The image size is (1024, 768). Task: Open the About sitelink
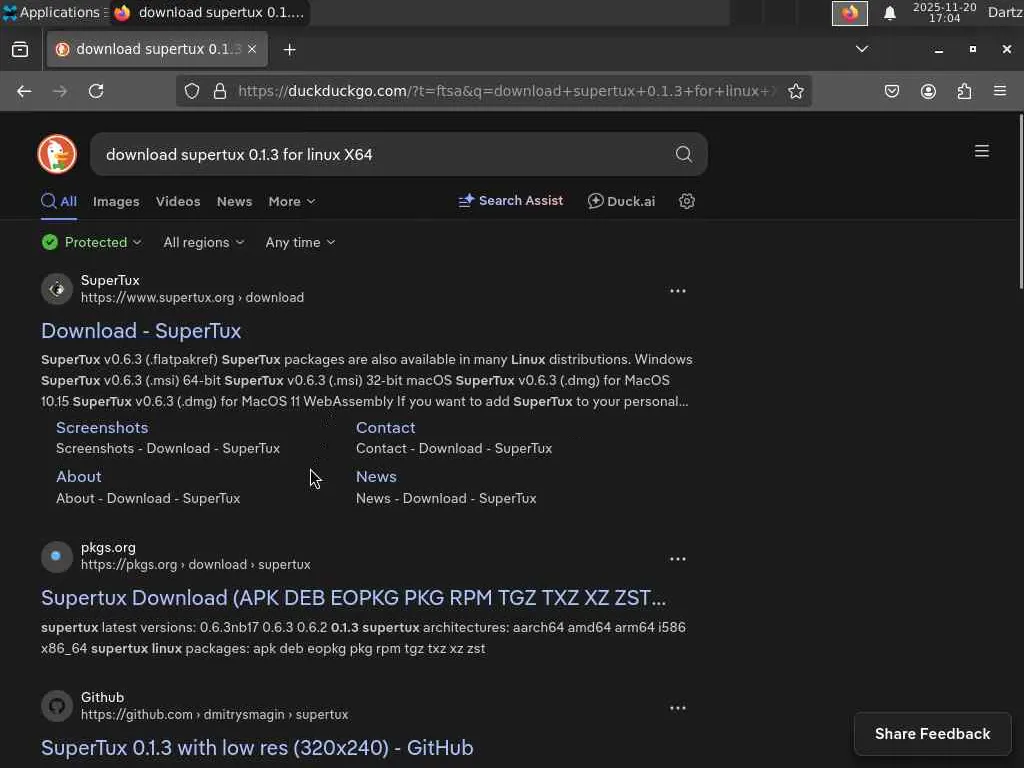78,477
